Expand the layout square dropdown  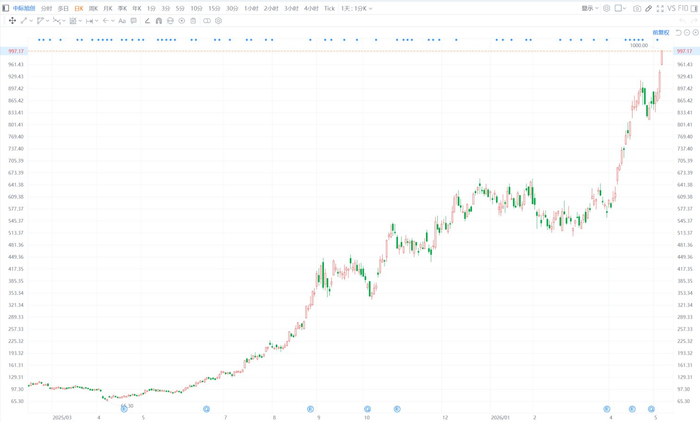click(x=620, y=8)
